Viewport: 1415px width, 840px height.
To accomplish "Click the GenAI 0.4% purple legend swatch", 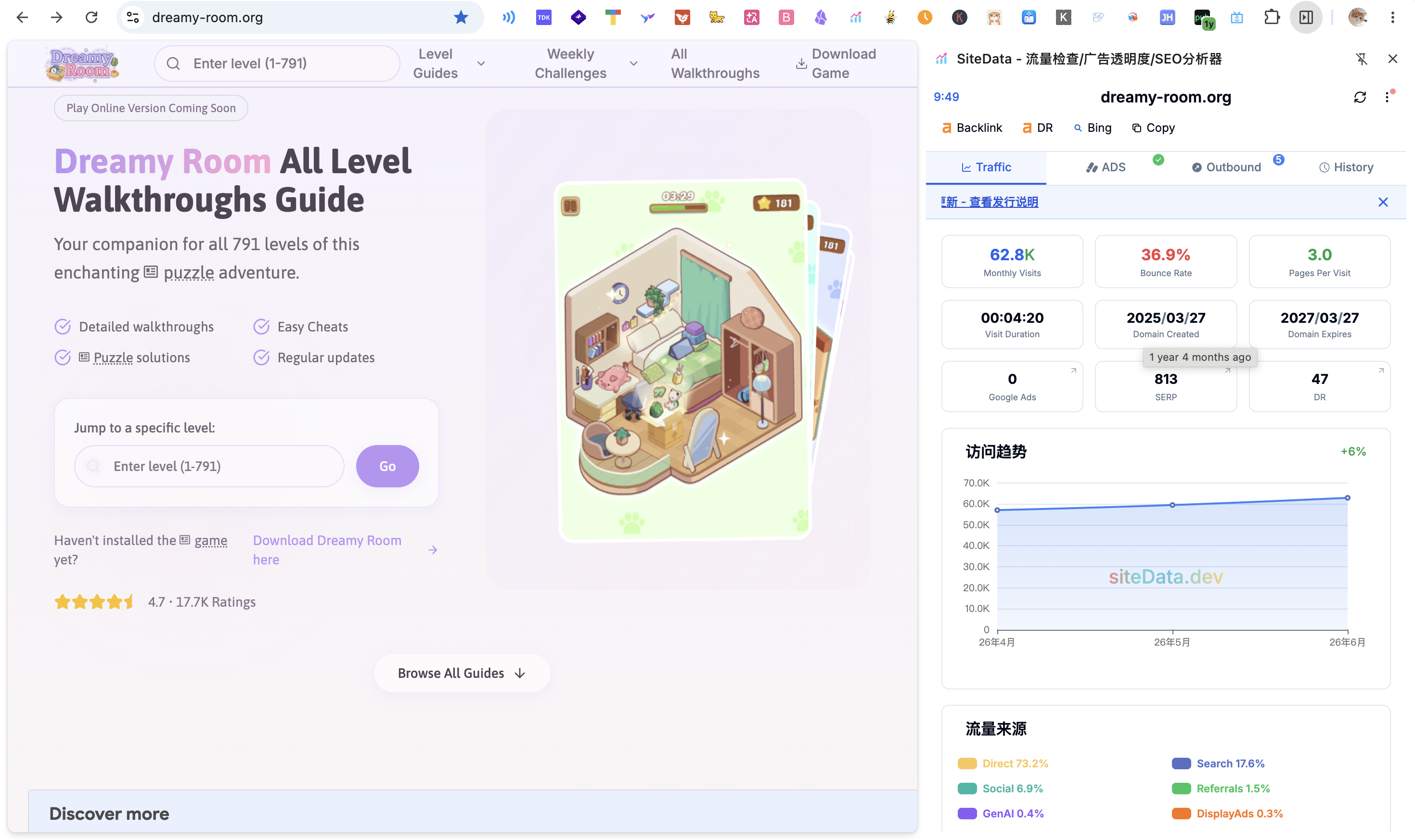I will tap(966, 814).
